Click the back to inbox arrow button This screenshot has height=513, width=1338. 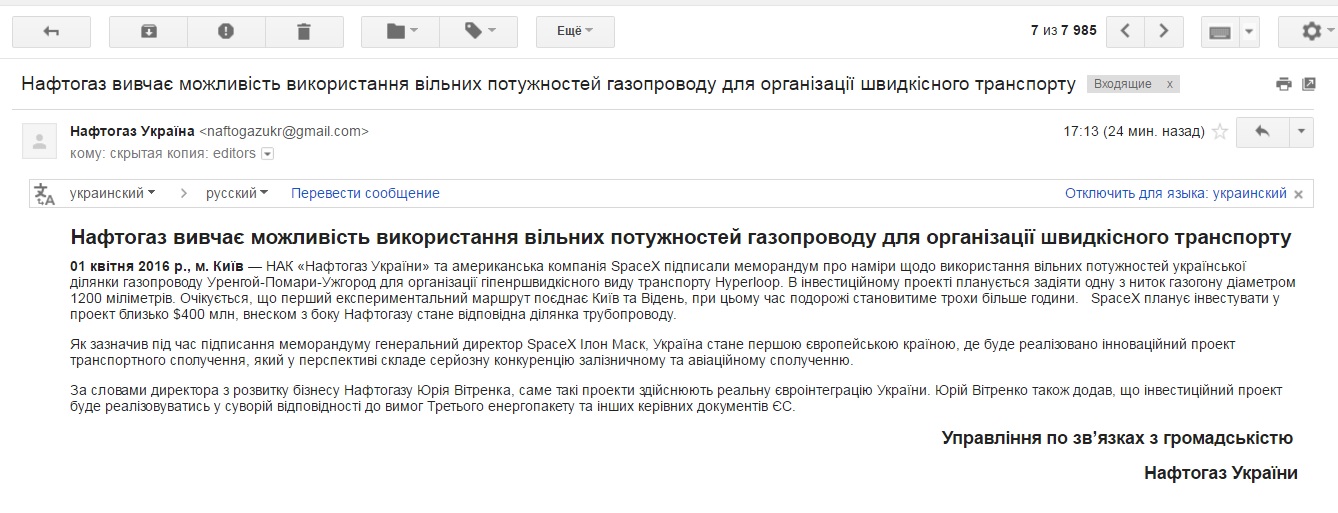(x=51, y=31)
